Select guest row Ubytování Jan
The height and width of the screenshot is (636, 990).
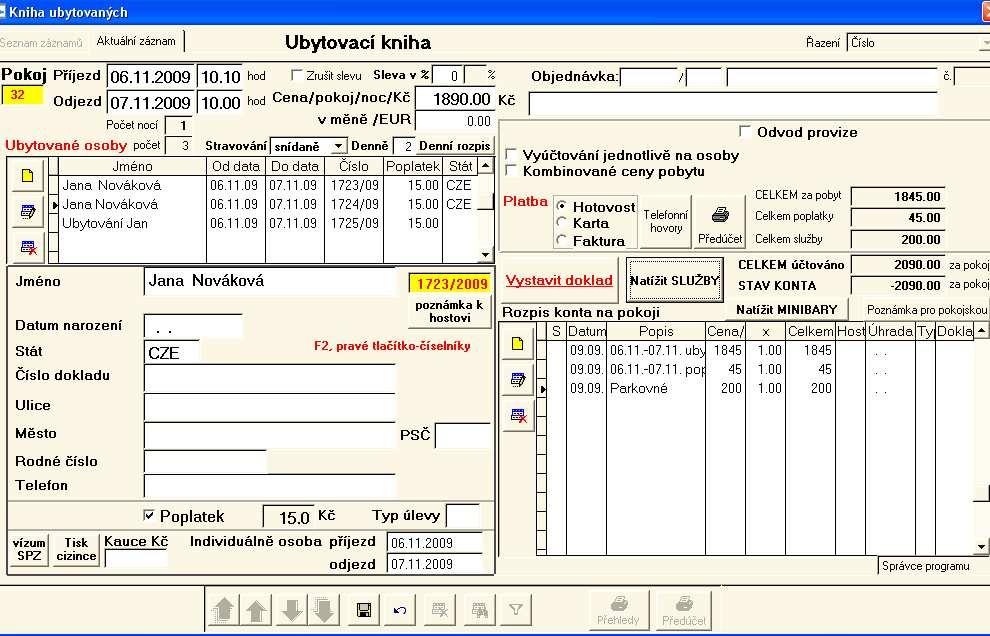tap(270, 223)
